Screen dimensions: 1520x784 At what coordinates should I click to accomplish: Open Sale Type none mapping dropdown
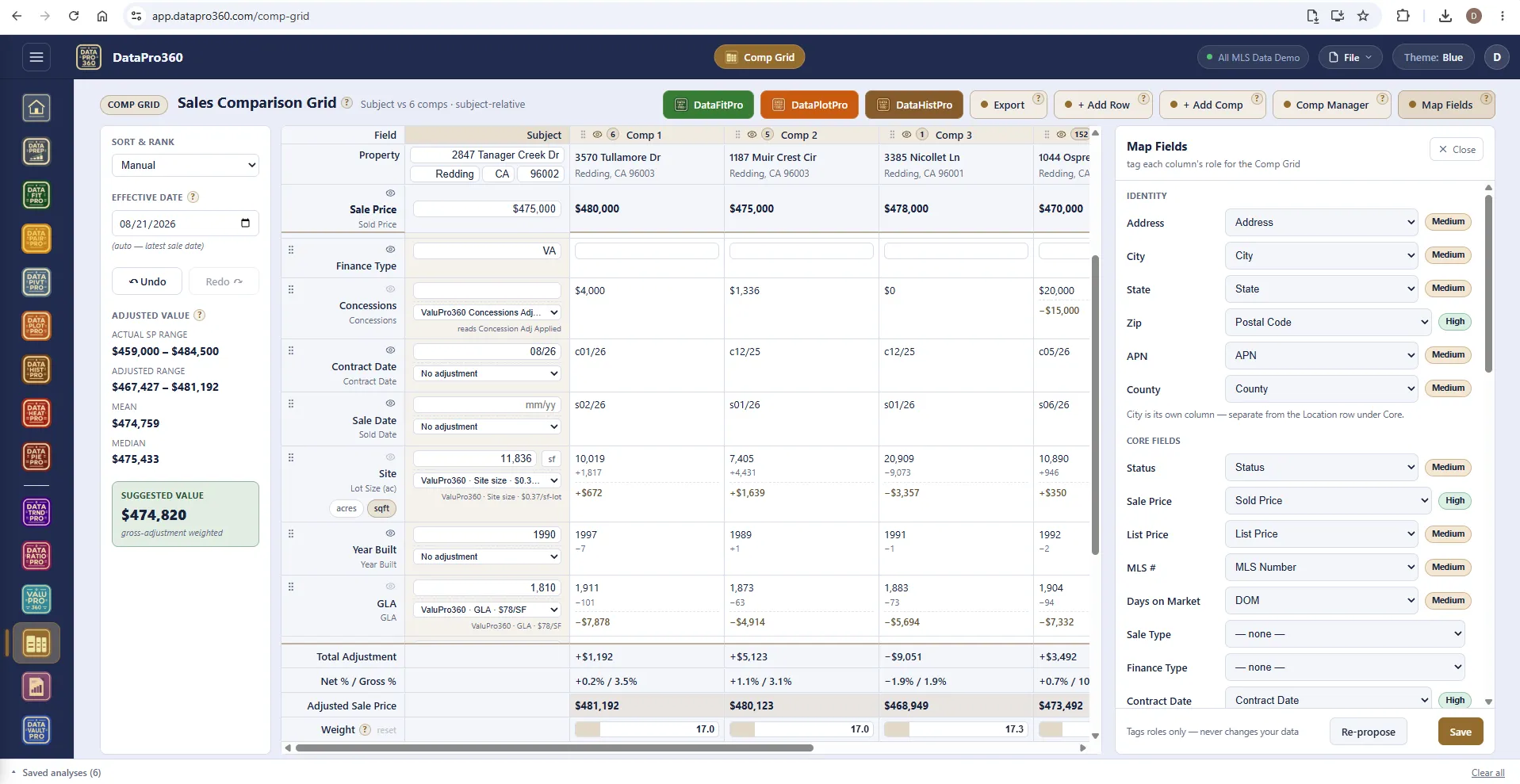click(1345, 634)
